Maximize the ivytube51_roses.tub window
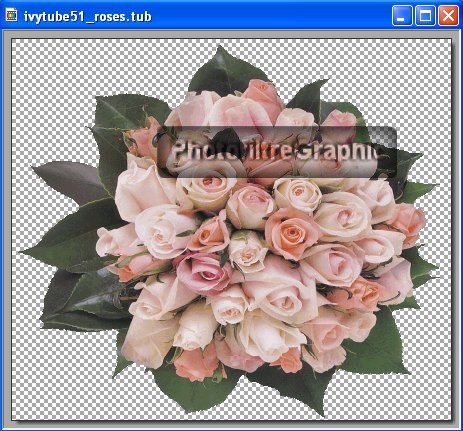Viewport: 463px width, 431px height. [425, 15]
